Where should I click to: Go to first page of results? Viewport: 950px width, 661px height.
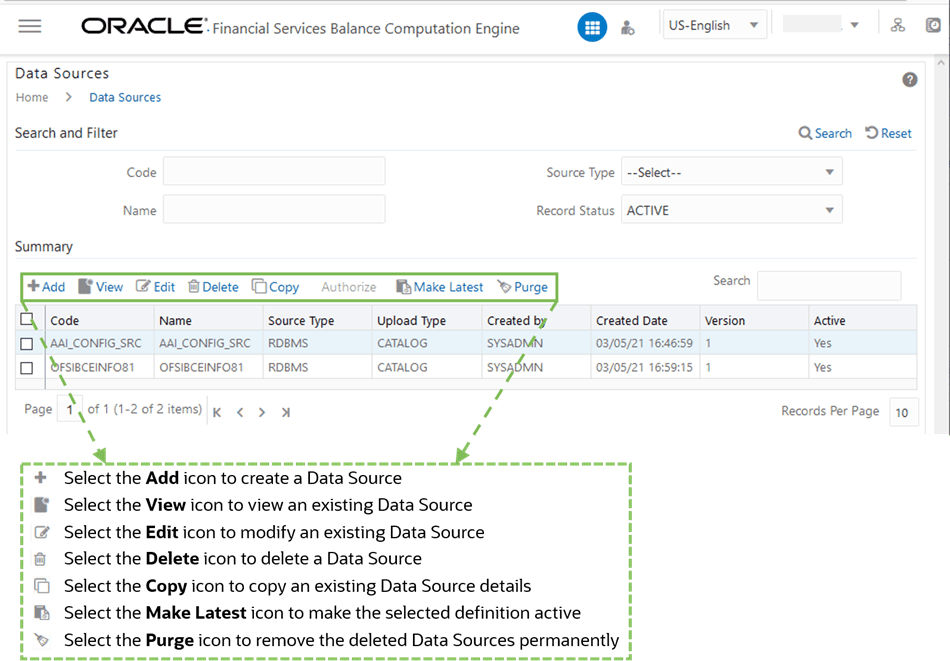[x=217, y=413]
